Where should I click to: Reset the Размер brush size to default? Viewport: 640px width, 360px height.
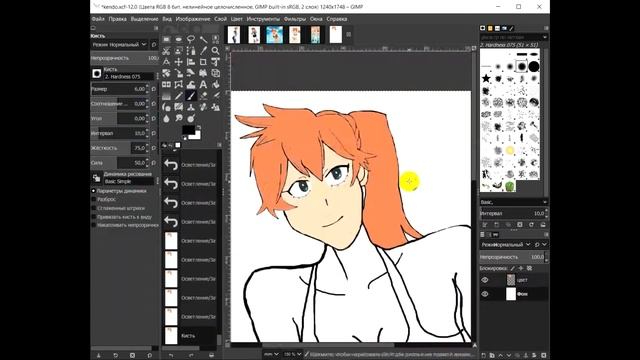154,89
